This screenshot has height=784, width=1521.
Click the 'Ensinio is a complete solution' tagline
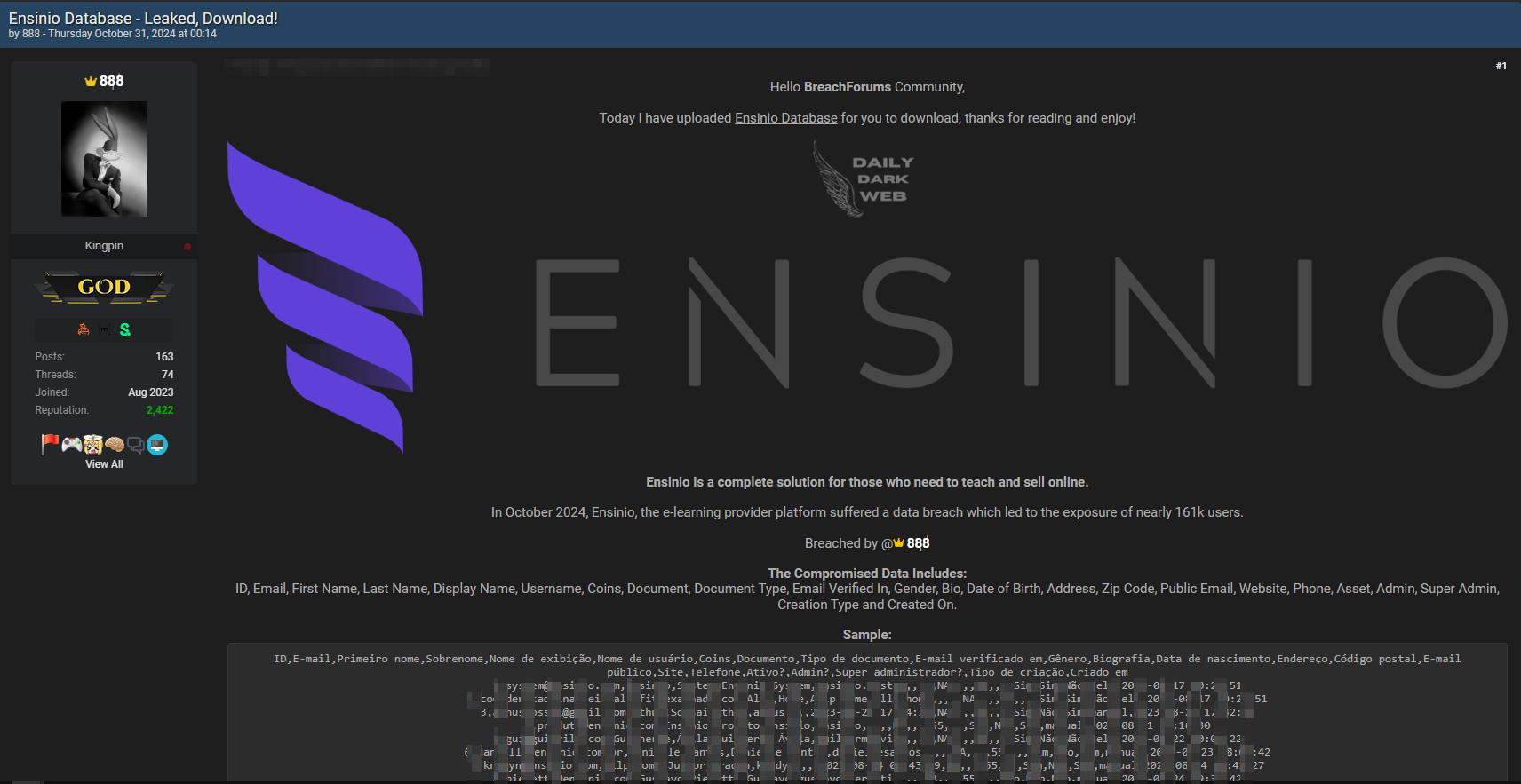(x=867, y=482)
